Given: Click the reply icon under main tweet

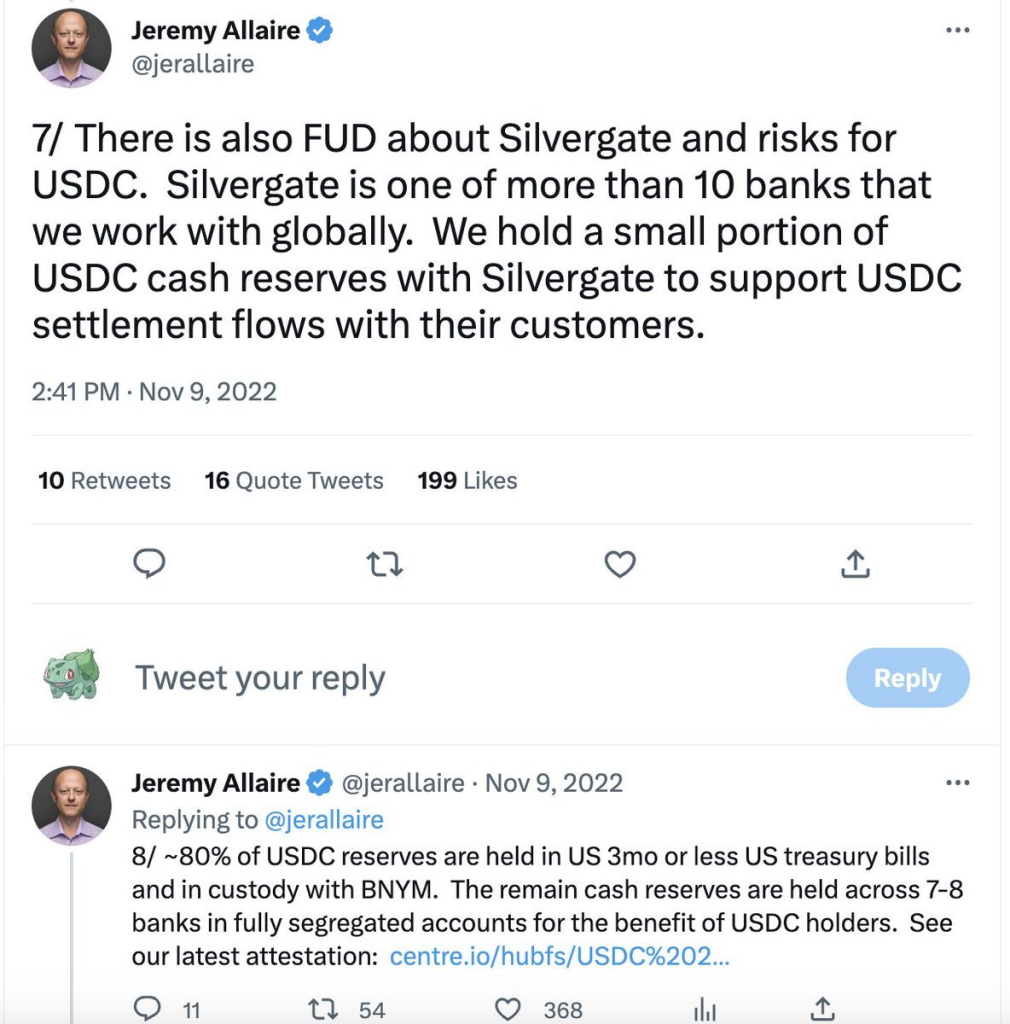Looking at the screenshot, I should click(x=149, y=564).
